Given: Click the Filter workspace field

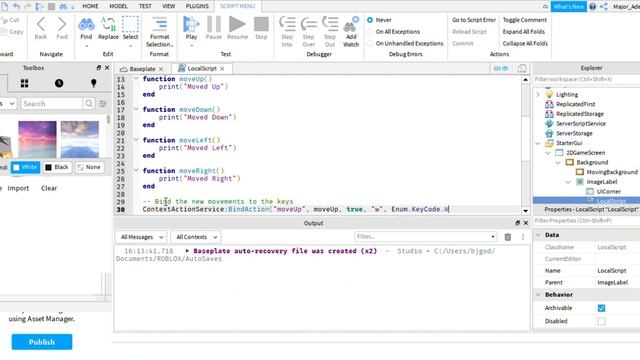Looking at the screenshot, I should pos(587,79).
